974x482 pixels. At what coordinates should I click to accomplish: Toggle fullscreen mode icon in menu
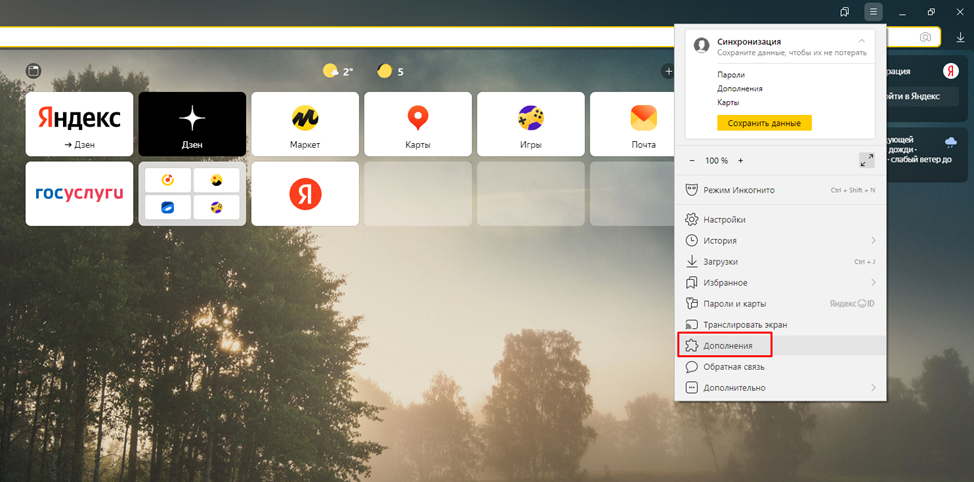point(866,160)
